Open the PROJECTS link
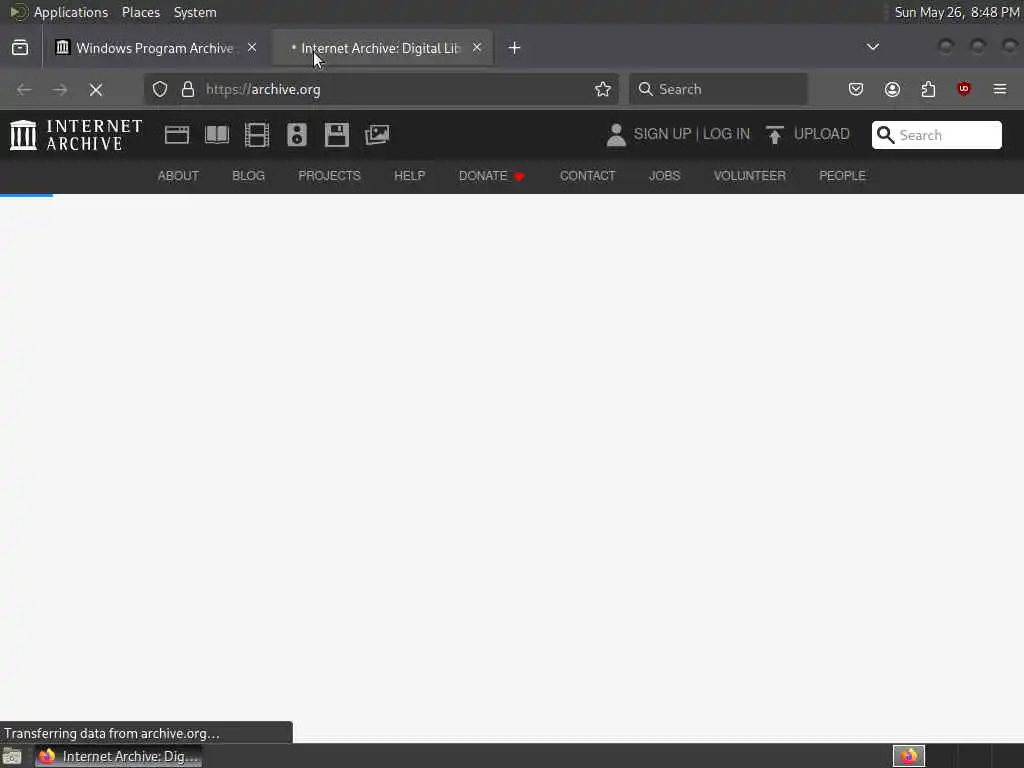Image resolution: width=1024 pixels, height=768 pixels. tap(329, 176)
